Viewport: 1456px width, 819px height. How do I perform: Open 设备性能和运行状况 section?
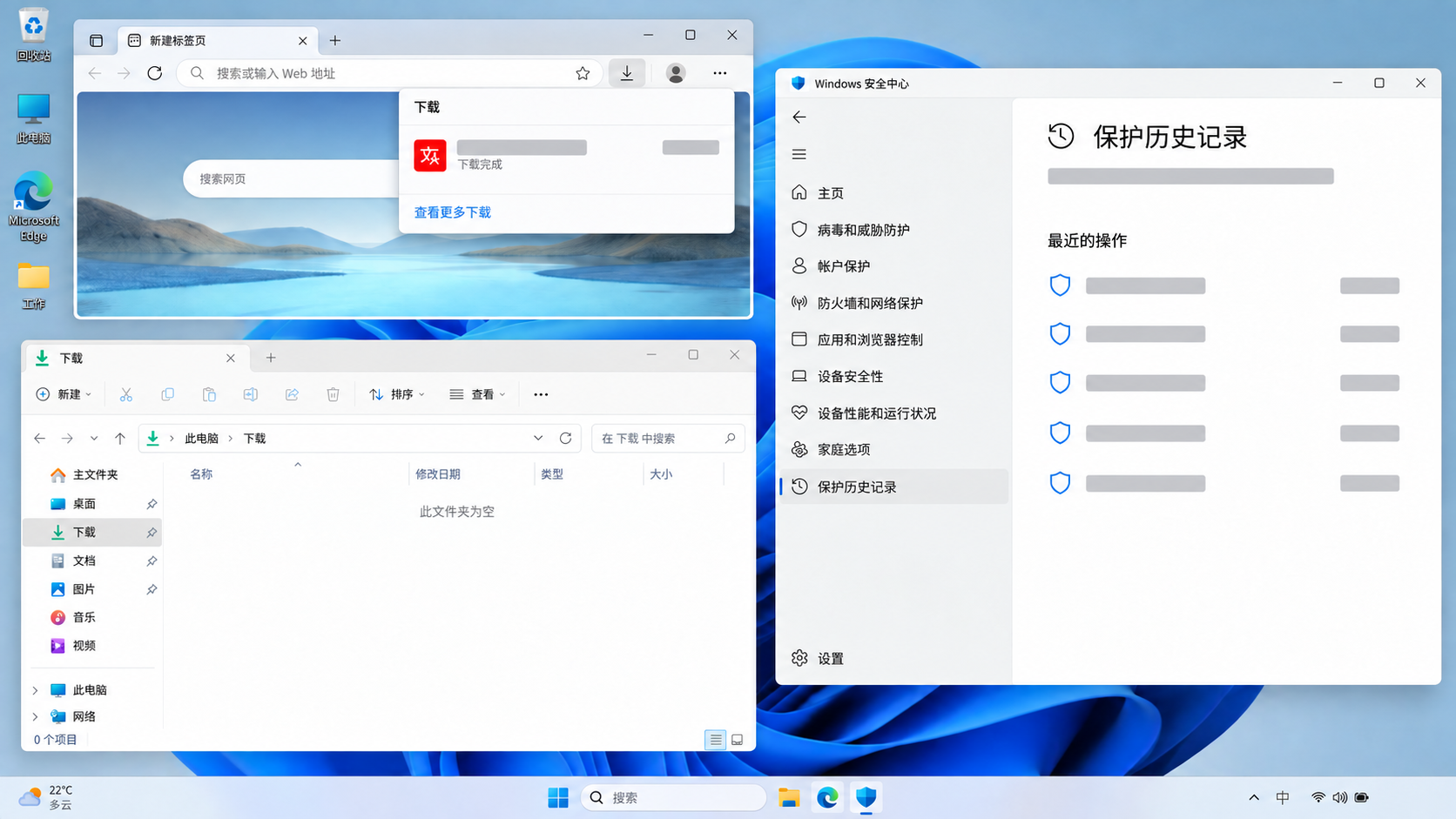pyautogui.click(x=894, y=413)
